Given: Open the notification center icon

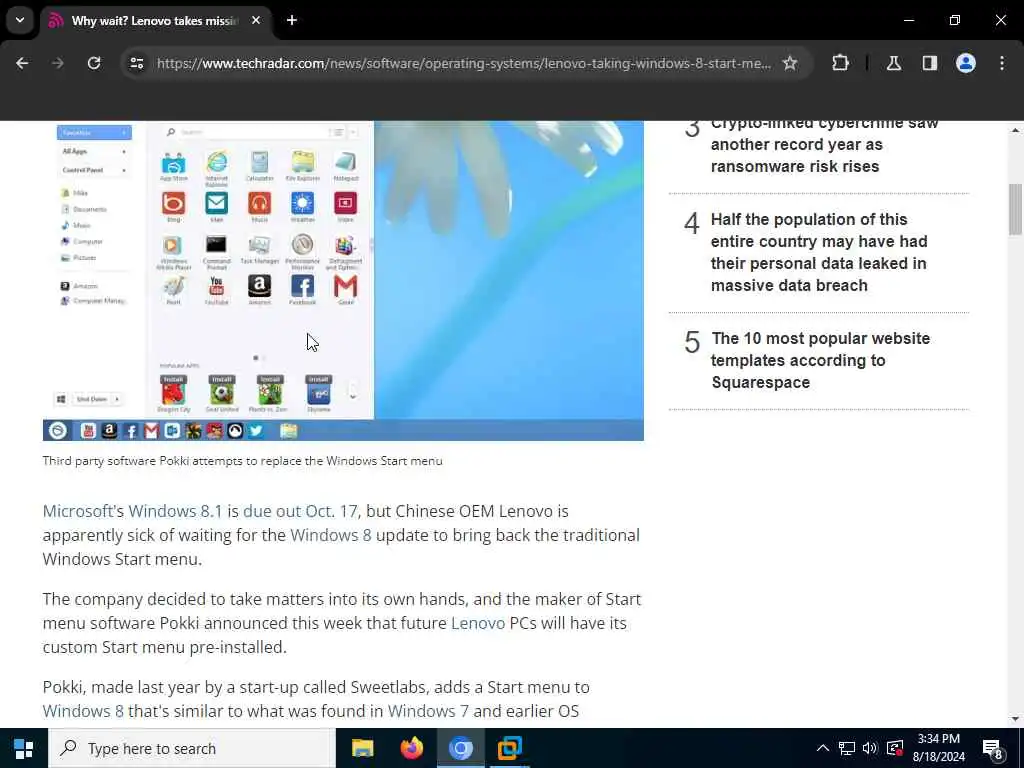Looking at the screenshot, I should (x=993, y=749).
